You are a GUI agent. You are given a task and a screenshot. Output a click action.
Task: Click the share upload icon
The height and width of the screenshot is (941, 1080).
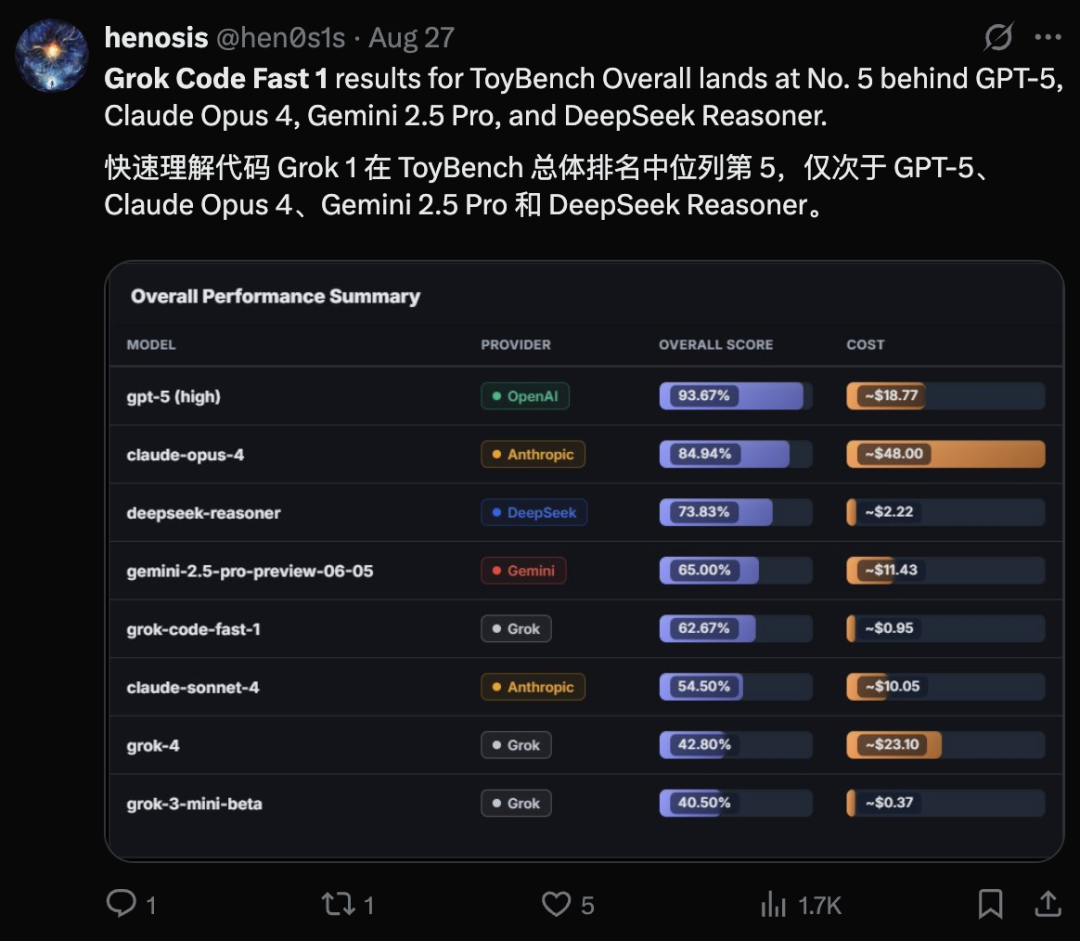pyautogui.click(x=1047, y=904)
